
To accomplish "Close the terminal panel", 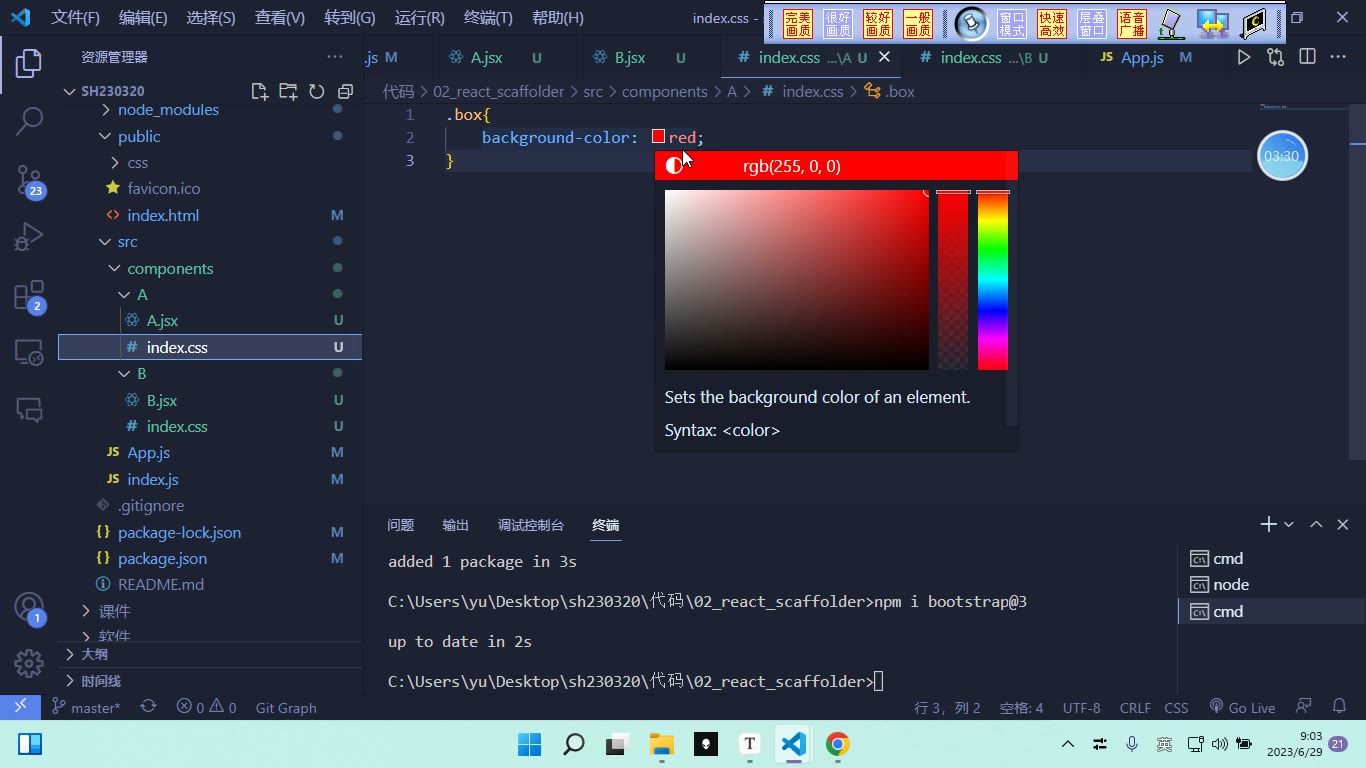I will [1343, 524].
